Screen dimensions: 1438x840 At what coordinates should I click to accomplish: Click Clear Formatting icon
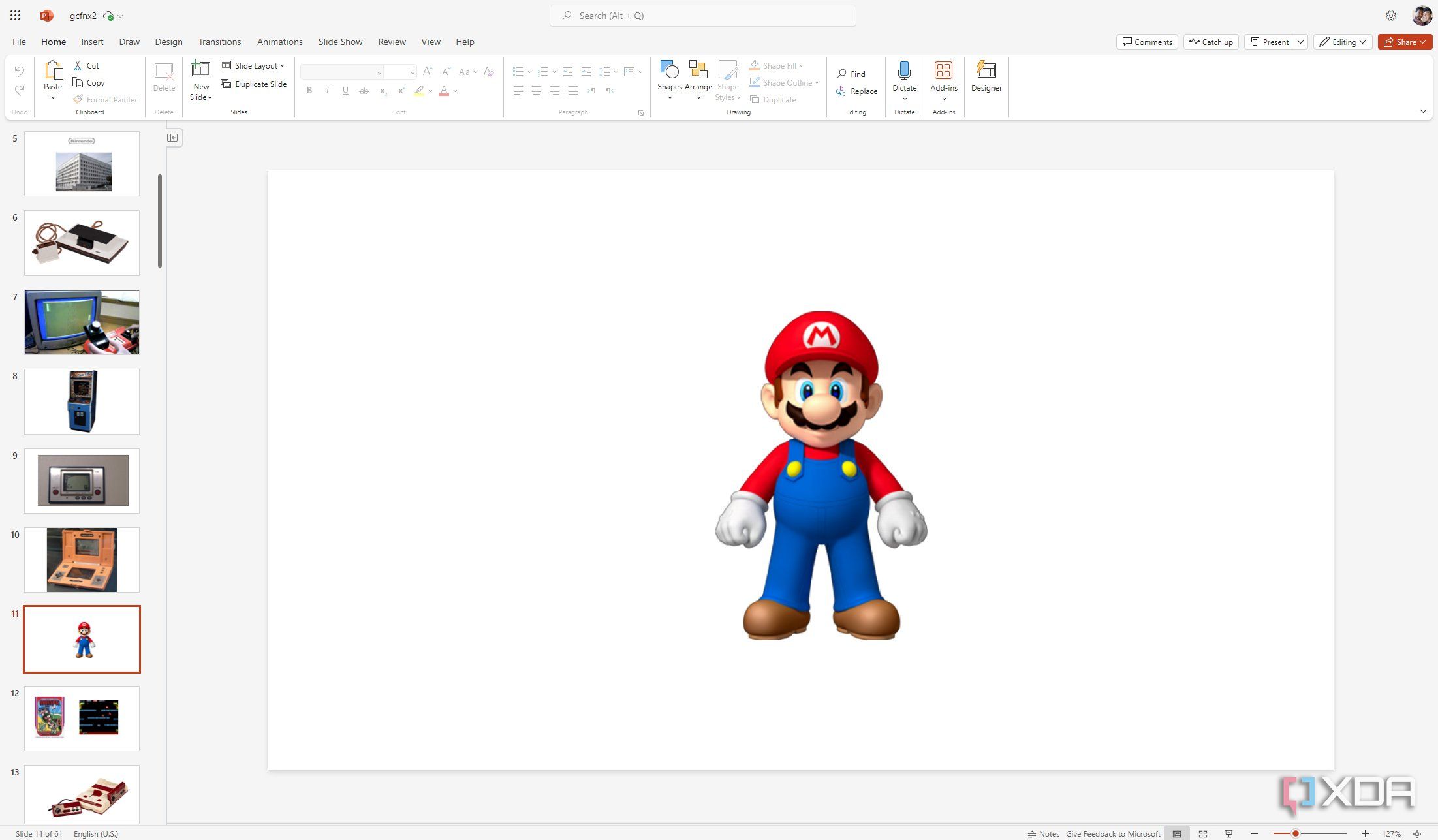(489, 71)
